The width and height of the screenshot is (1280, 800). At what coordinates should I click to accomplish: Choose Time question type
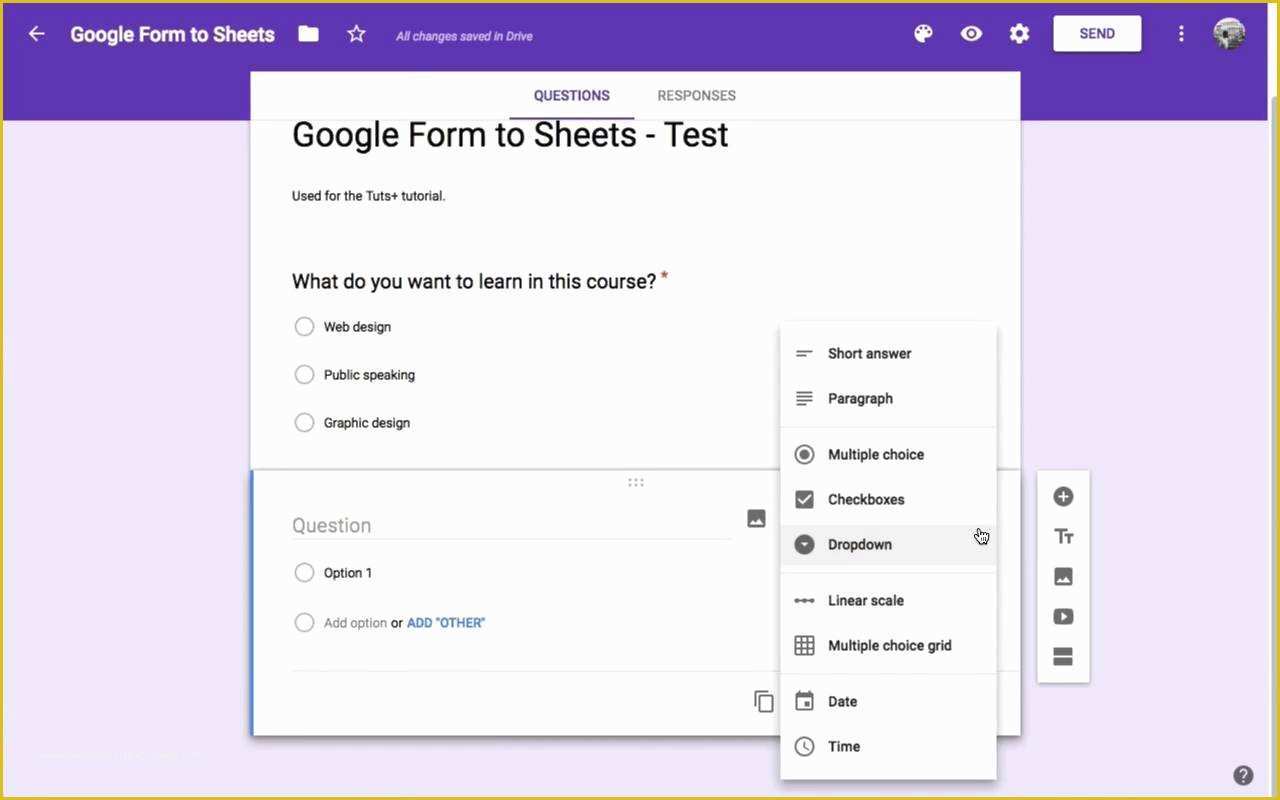click(x=888, y=746)
